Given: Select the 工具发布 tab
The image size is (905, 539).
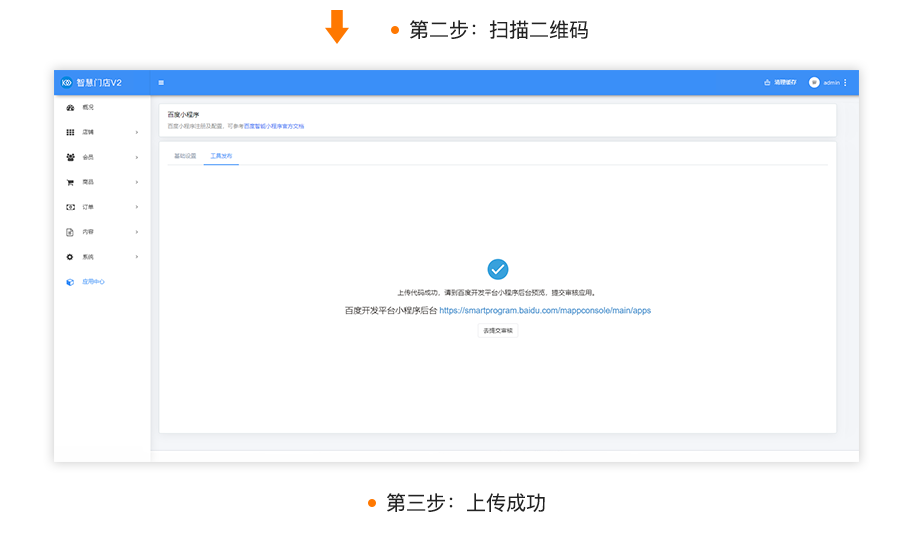Looking at the screenshot, I should tap(221, 156).
